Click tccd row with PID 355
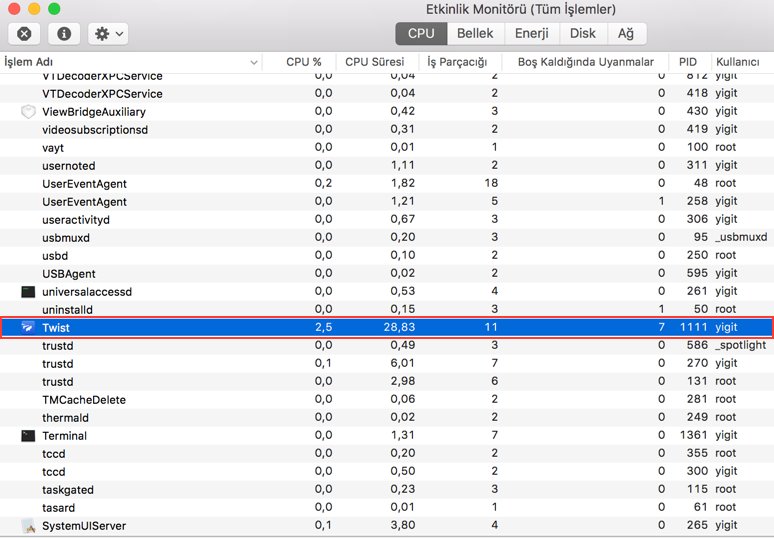Screen dimensions: 774x538 pos(387,454)
